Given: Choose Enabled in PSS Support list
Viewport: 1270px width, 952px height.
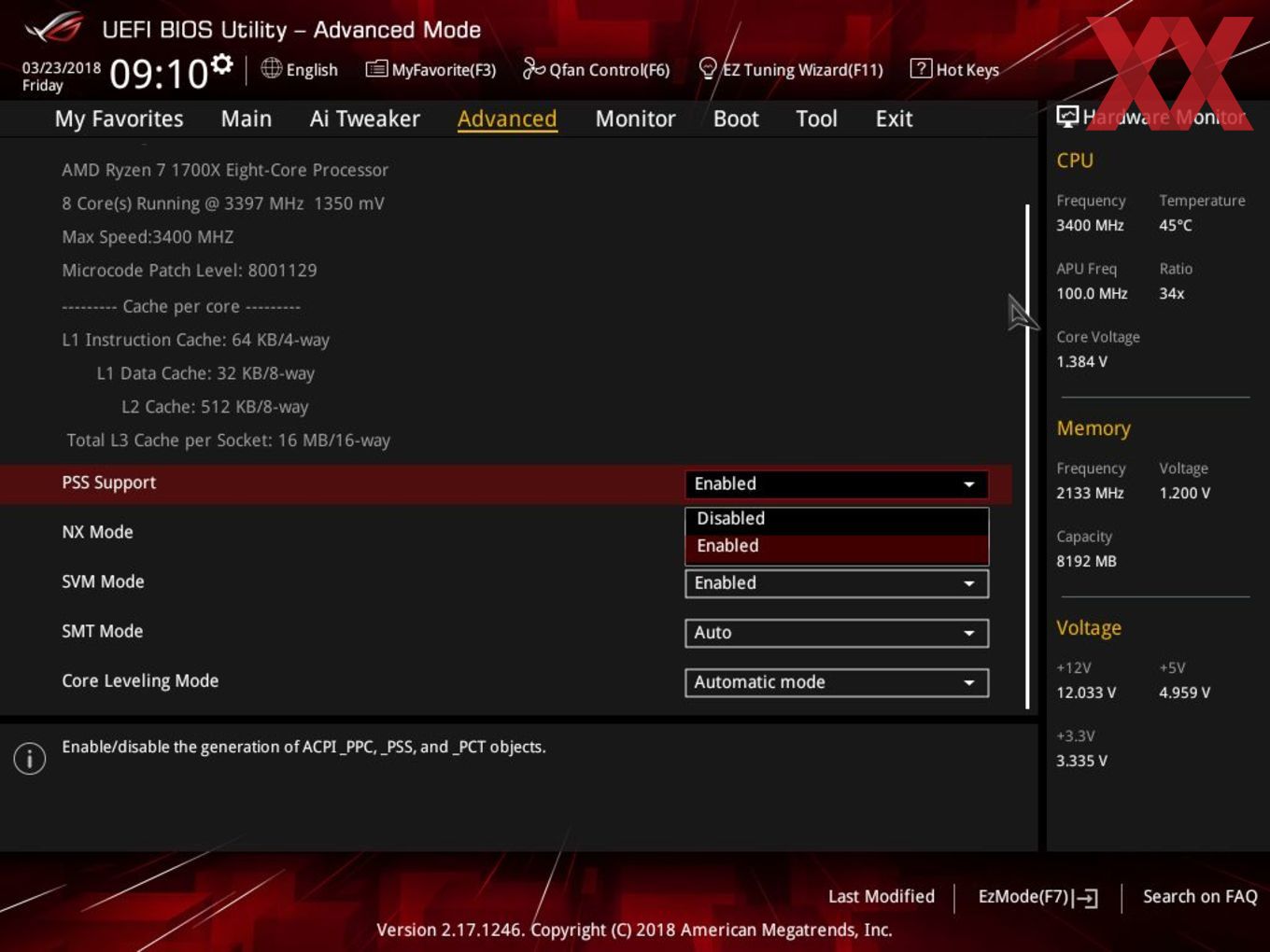Looking at the screenshot, I should pyautogui.click(x=837, y=547).
